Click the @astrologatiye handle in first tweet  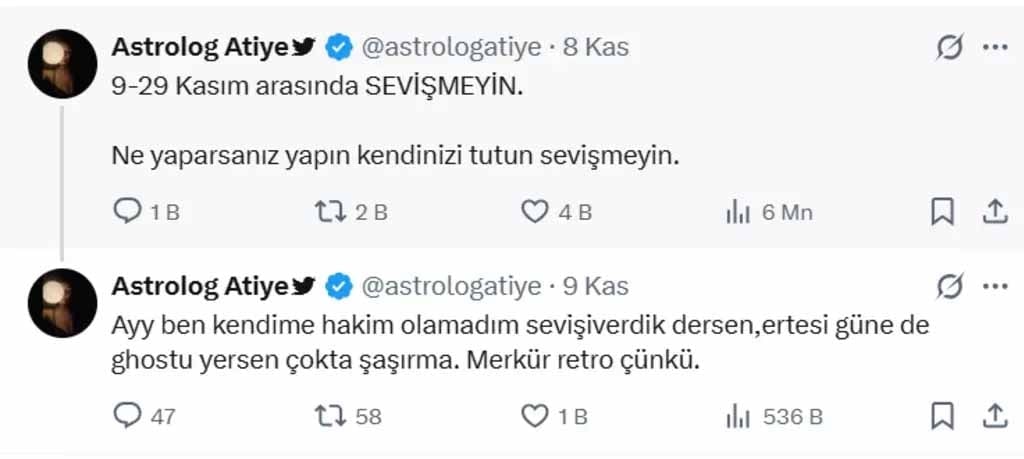(450, 47)
